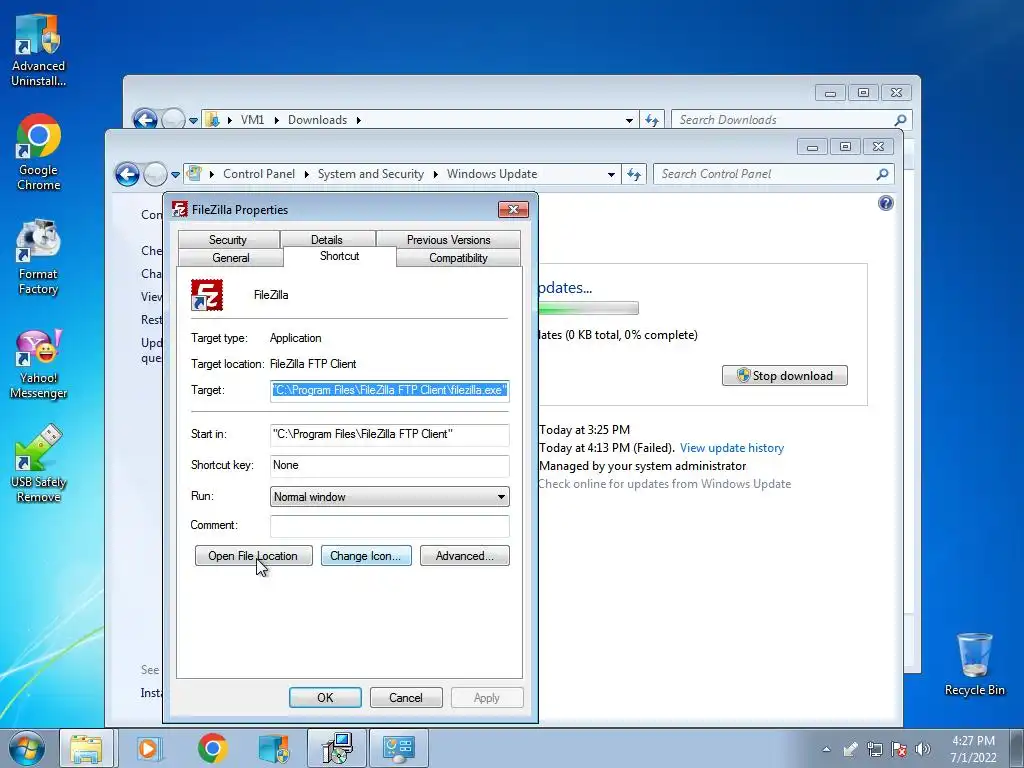Click the Start in field
The width and height of the screenshot is (1024, 768).
pos(390,434)
